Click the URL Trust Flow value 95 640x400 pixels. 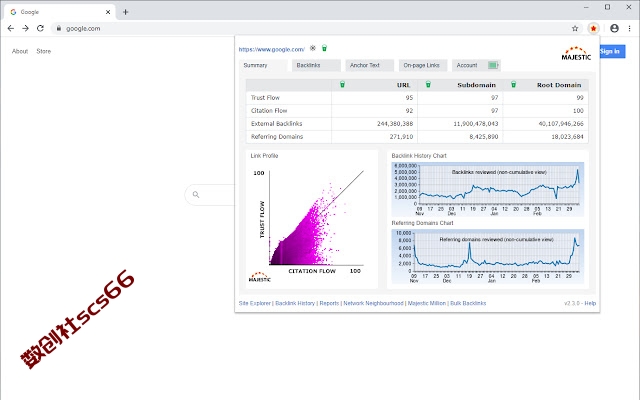[x=409, y=98]
